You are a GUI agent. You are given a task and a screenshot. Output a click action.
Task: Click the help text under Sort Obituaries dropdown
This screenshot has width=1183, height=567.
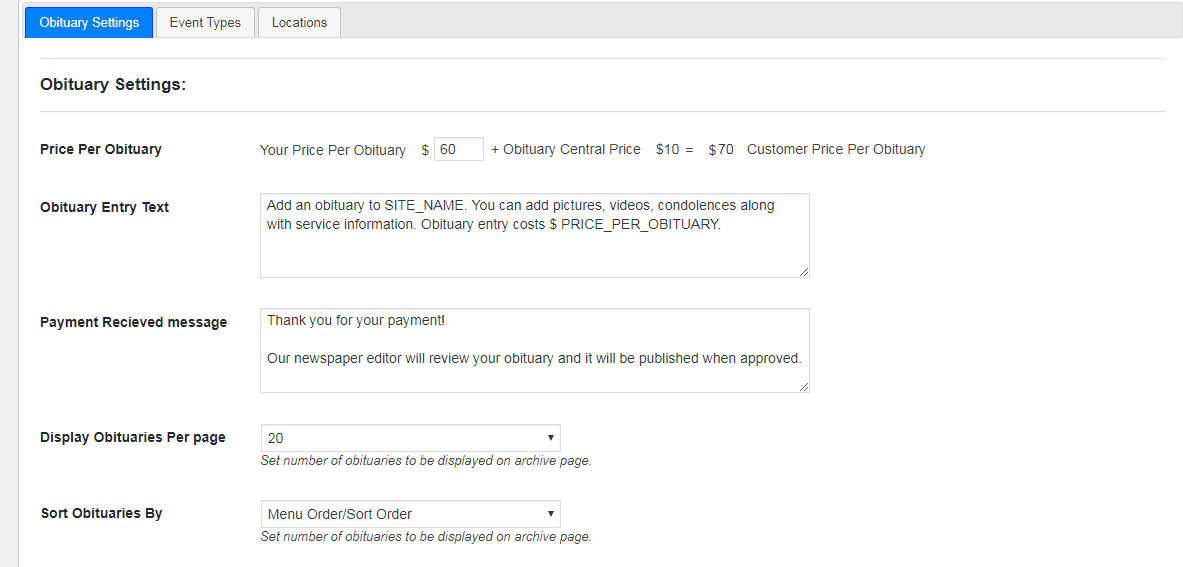coord(425,537)
